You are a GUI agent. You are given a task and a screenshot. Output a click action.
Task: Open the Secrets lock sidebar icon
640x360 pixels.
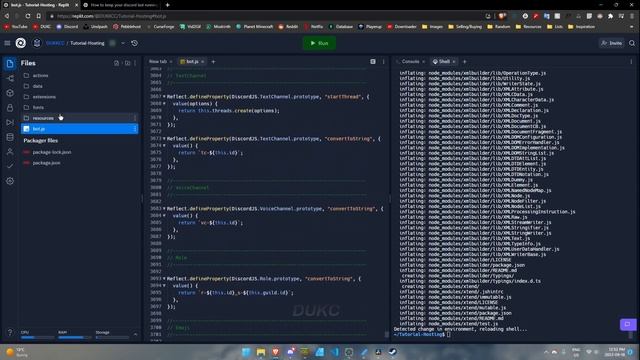10,108
